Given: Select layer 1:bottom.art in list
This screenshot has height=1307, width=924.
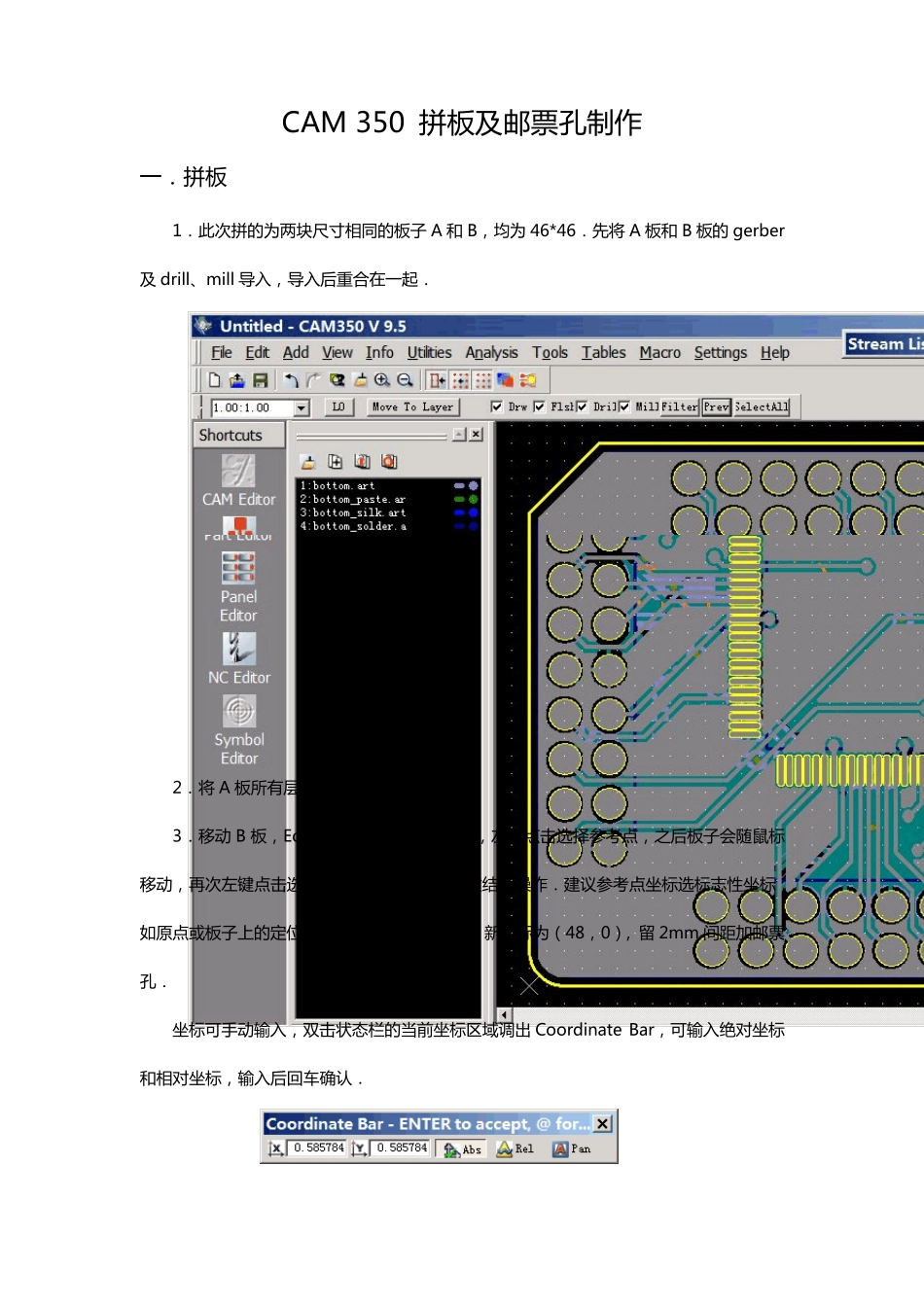Looking at the screenshot, I should click(337, 485).
